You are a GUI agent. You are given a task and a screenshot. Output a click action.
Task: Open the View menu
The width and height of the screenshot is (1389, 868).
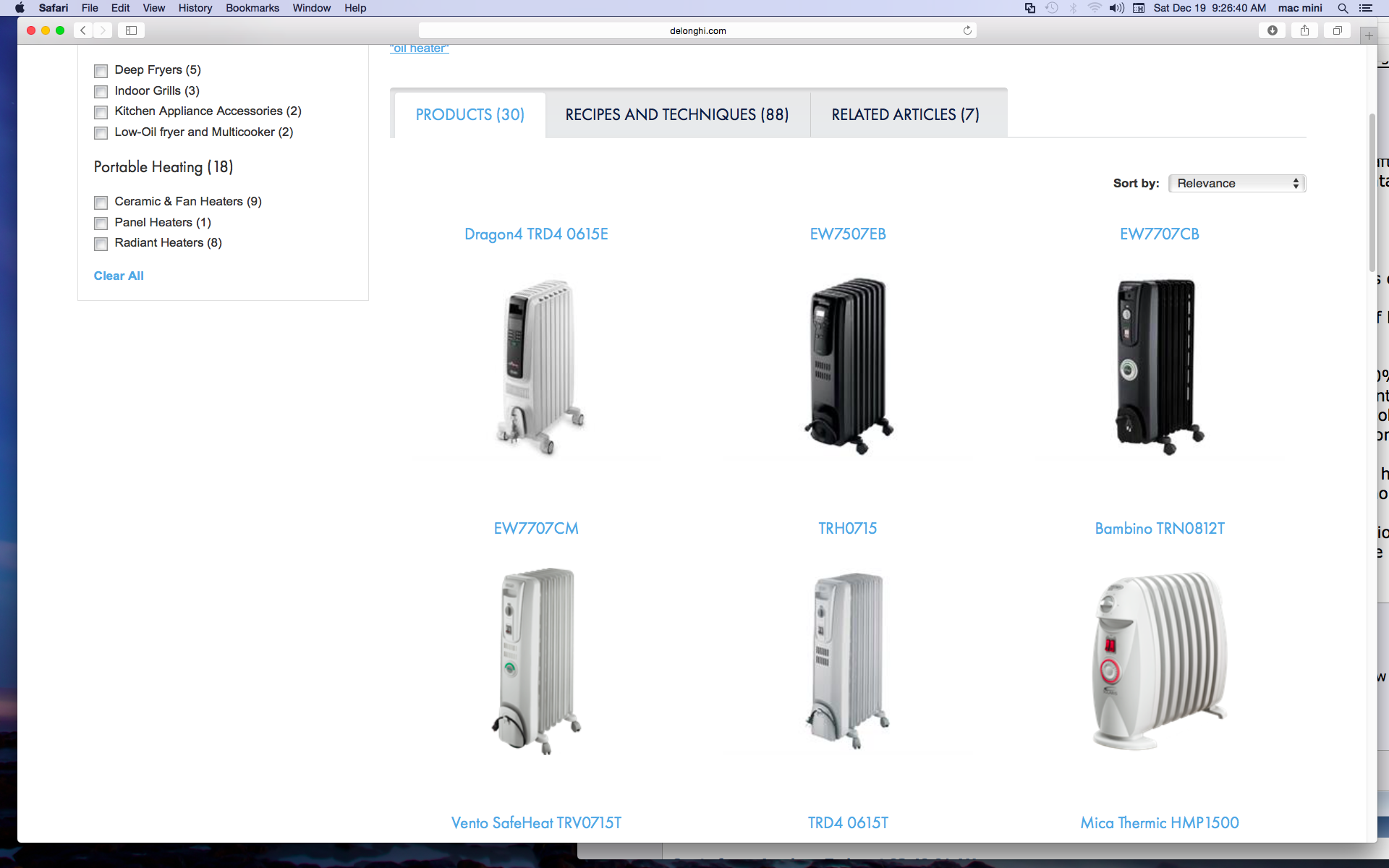[x=154, y=8]
